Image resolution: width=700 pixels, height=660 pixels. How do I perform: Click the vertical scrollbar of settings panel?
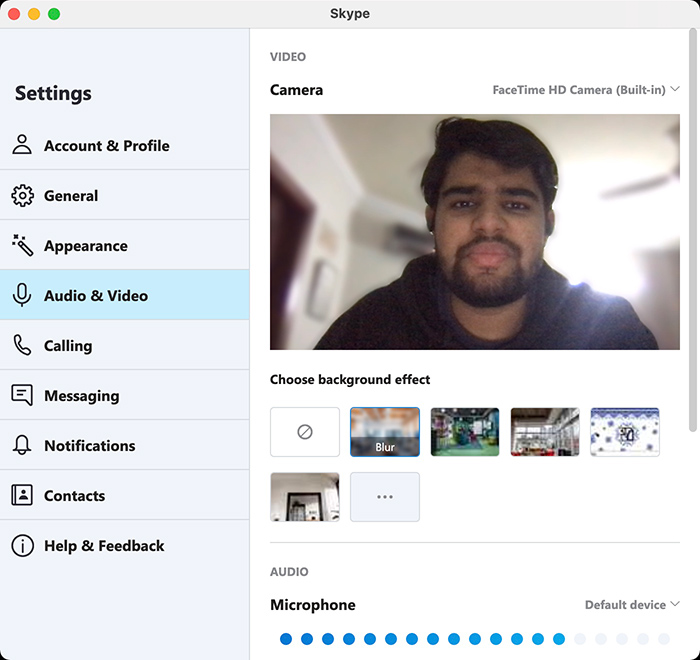(x=693, y=230)
